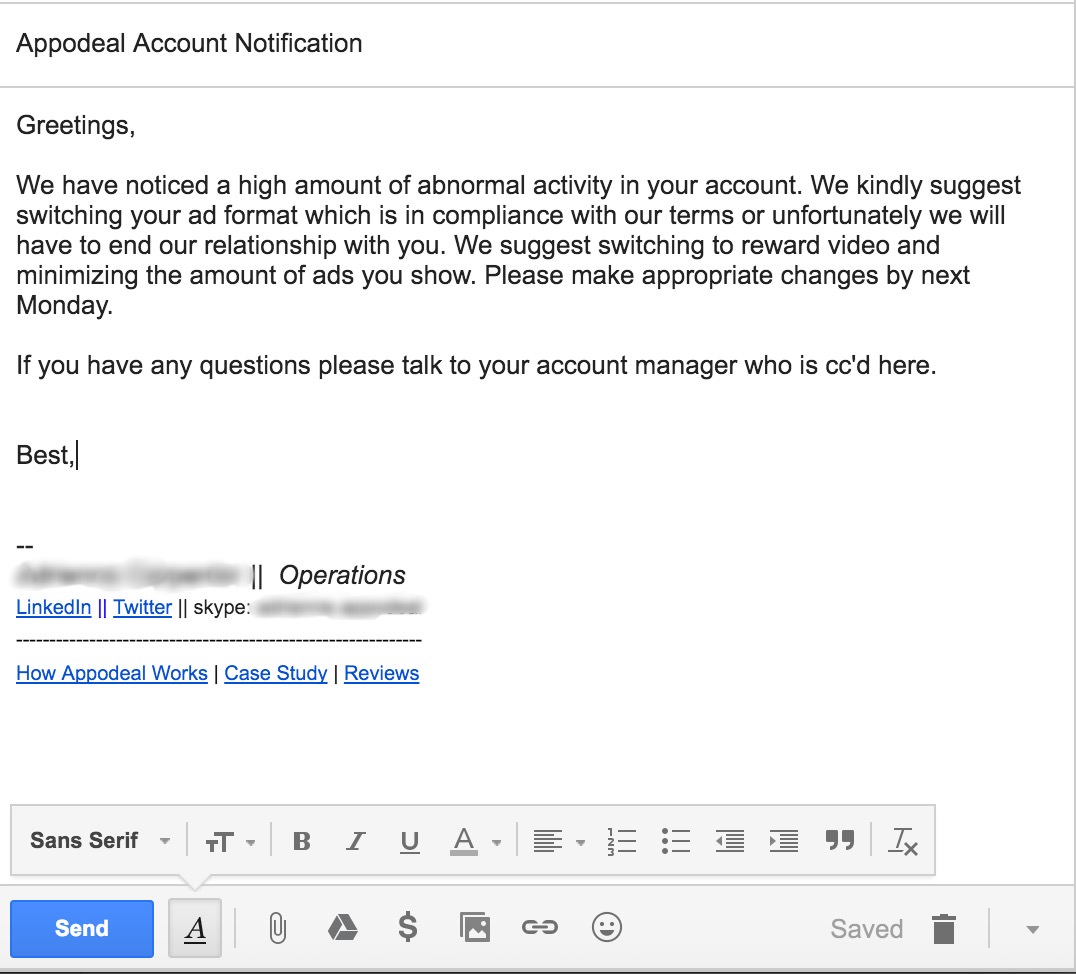Screen dimensions: 1076x974
Task: Open more options arrow beside the trash
Action: (1032, 929)
